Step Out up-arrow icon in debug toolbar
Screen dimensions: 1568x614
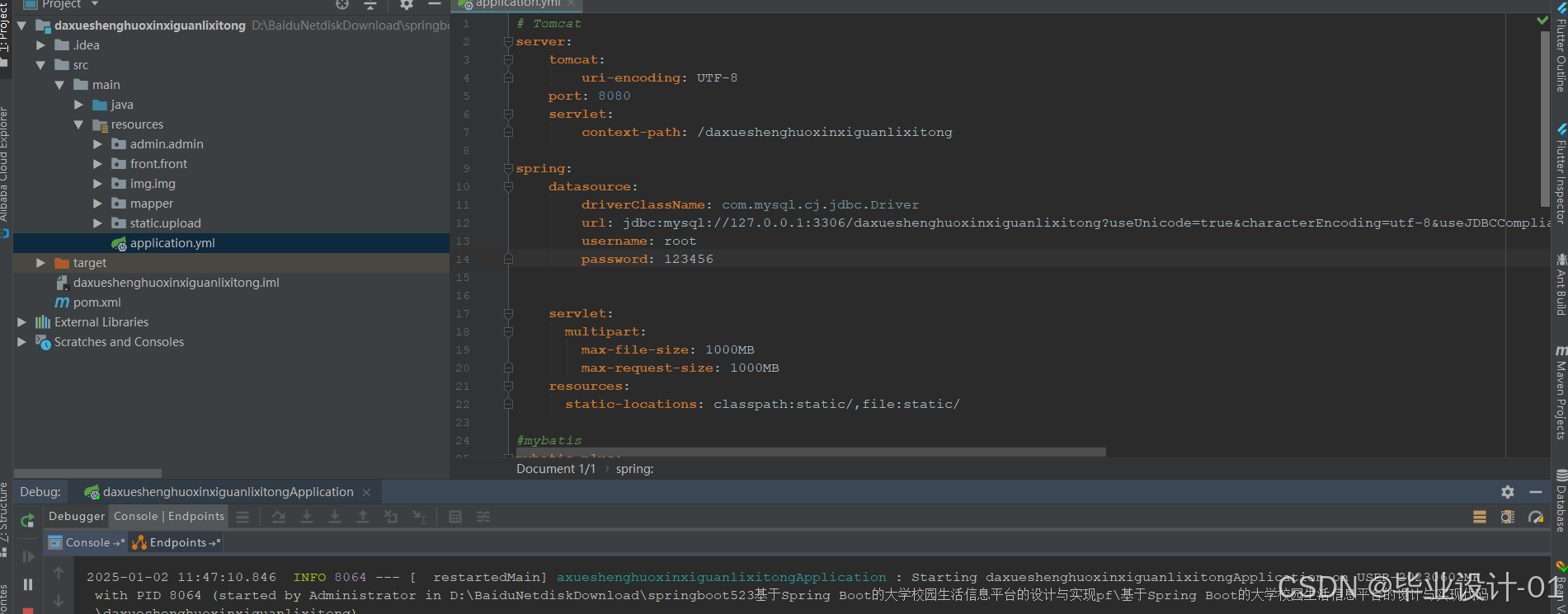pyautogui.click(x=363, y=517)
